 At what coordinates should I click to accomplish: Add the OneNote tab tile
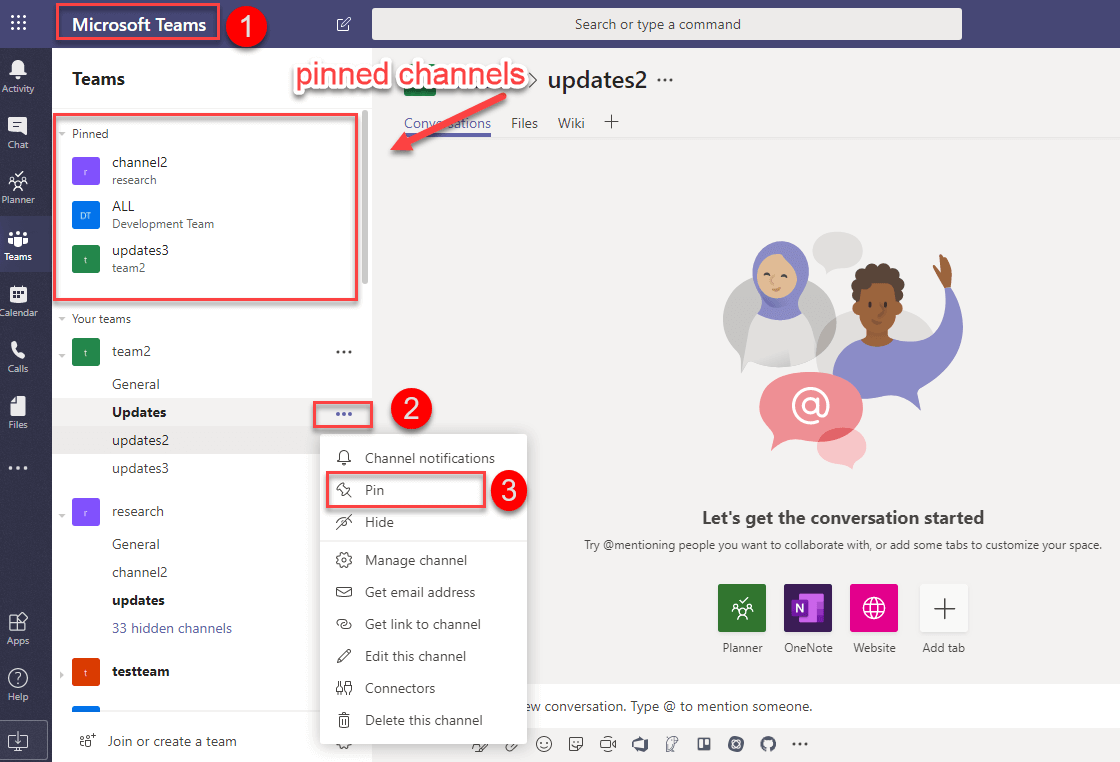[808, 608]
